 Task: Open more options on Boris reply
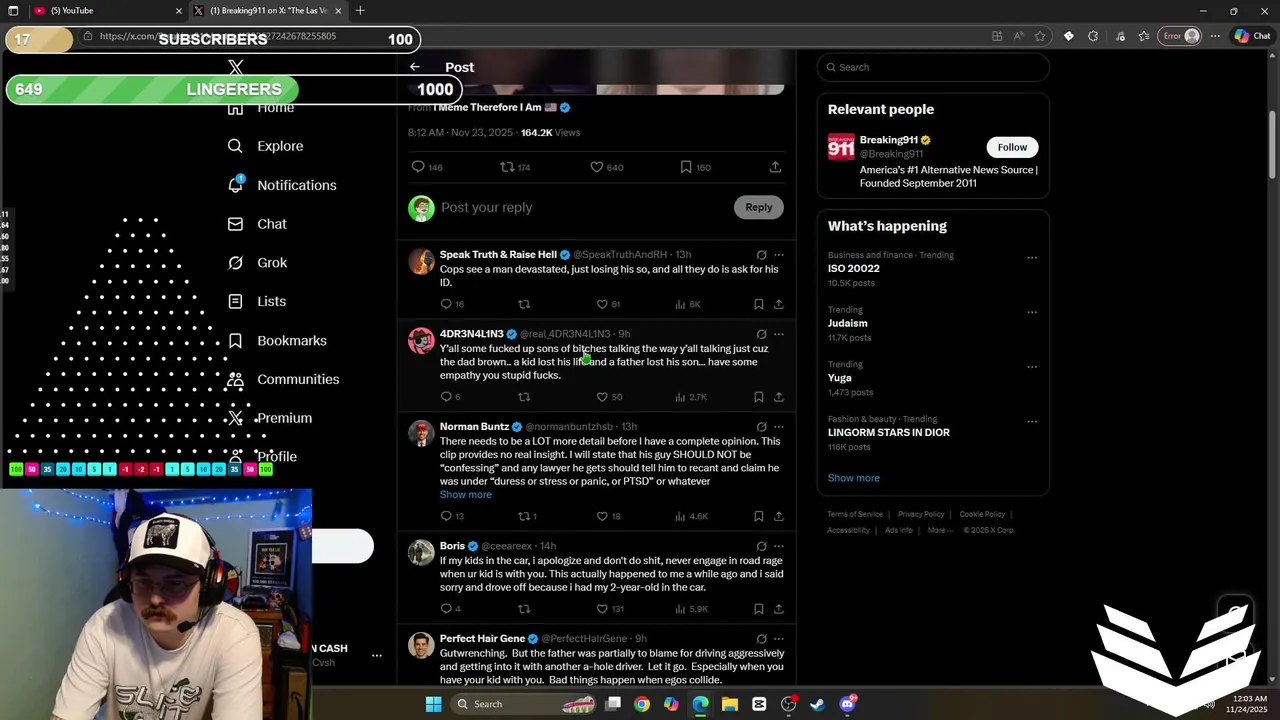pyautogui.click(x=779, y=546)
